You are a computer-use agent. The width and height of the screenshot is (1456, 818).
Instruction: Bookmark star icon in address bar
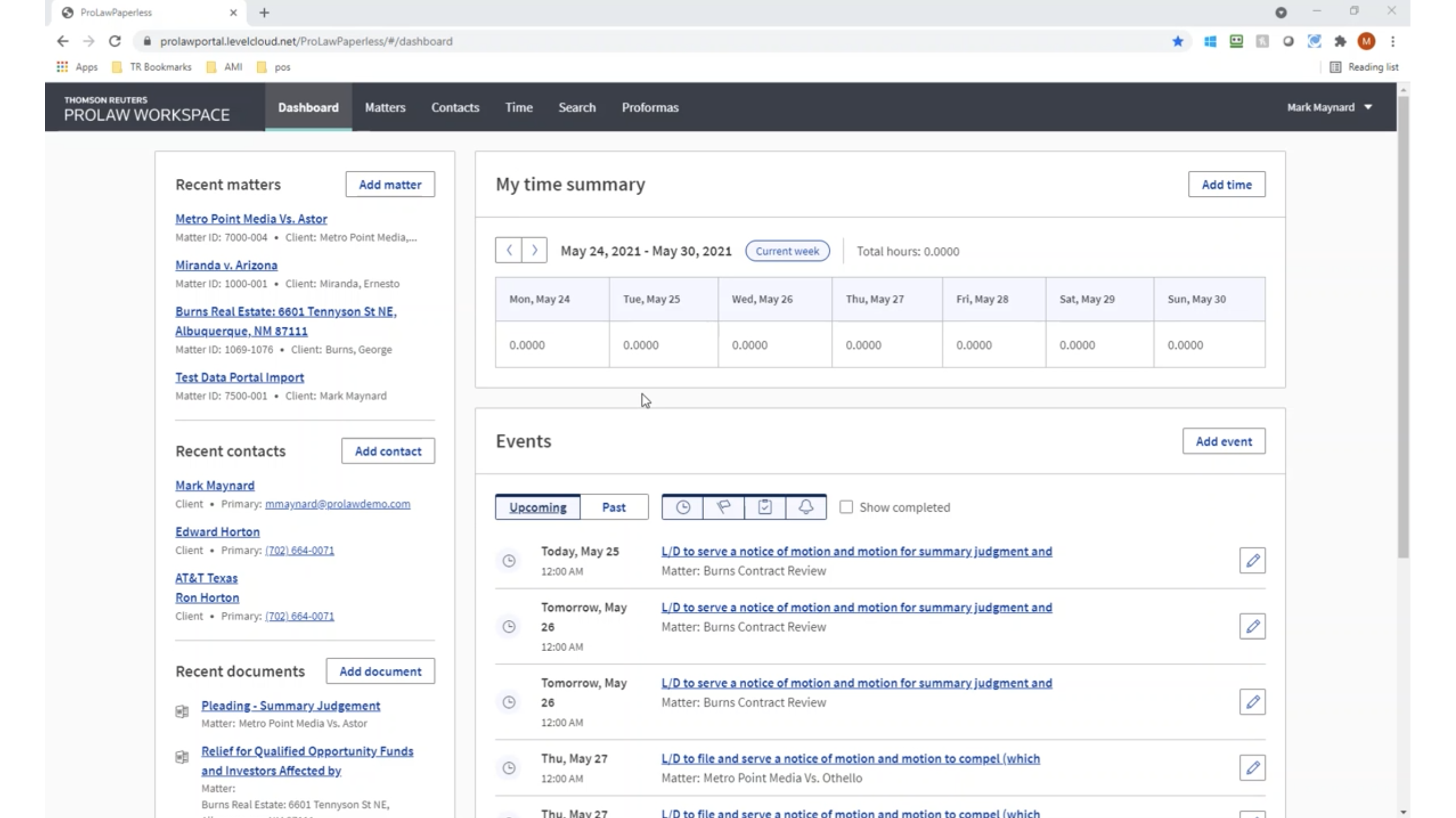click(x=1178, y=41)
